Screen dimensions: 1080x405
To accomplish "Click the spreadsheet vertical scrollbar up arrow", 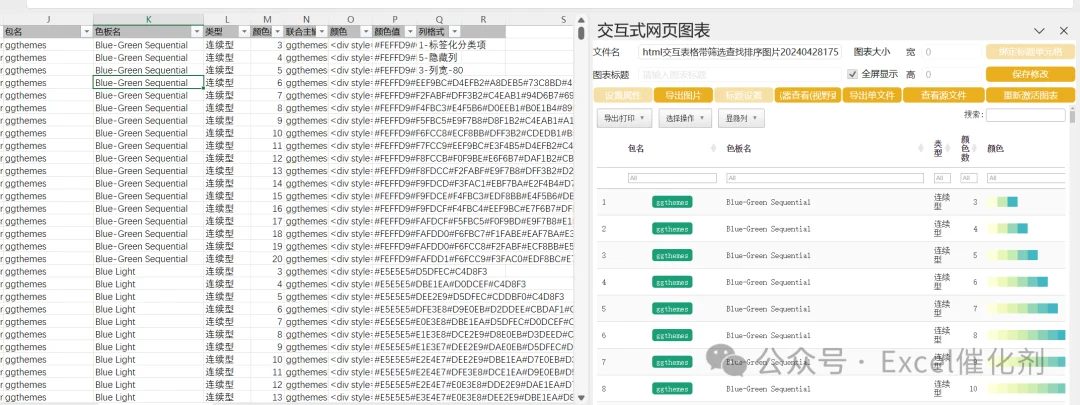I will tap(581, 19).
